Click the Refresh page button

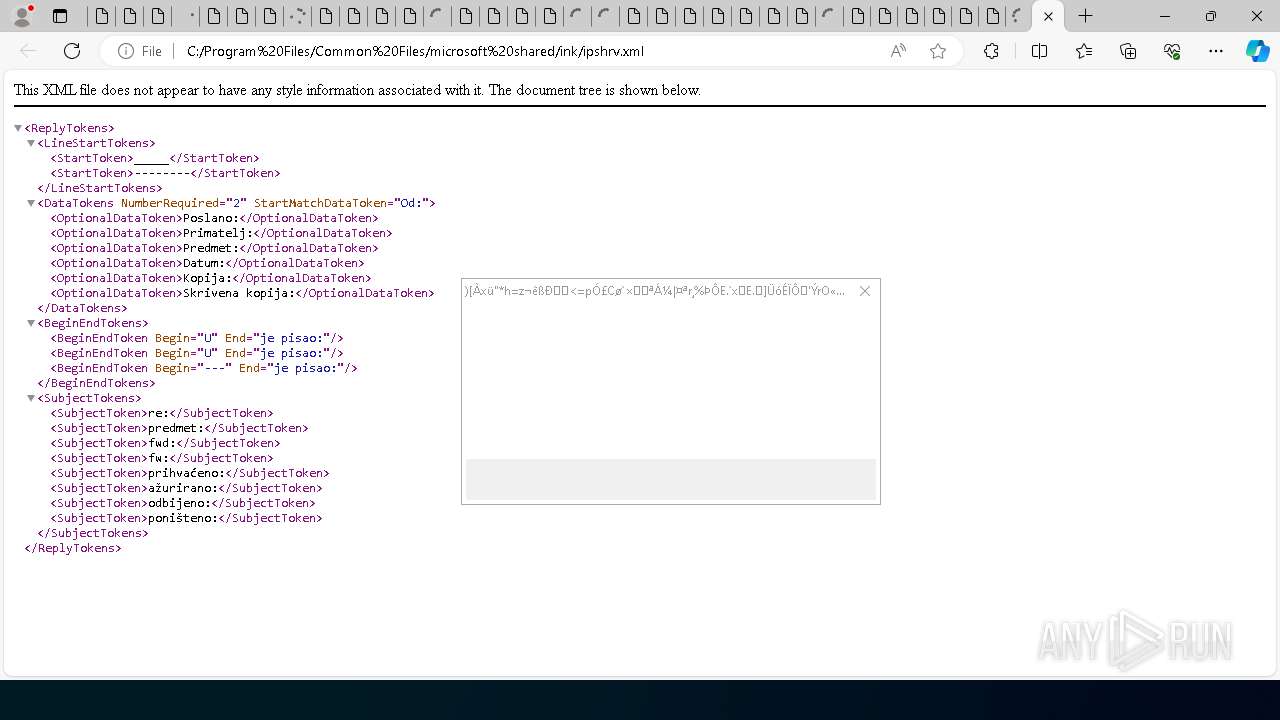click(72, 51)
